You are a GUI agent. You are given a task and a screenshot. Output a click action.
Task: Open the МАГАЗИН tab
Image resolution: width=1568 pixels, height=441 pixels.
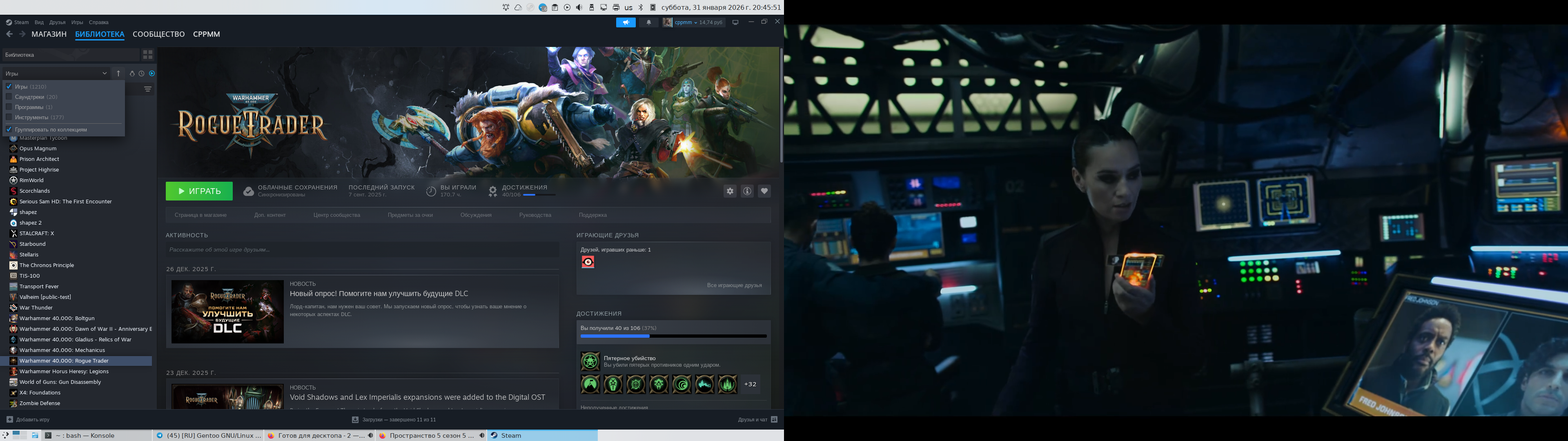coord(49,34)
